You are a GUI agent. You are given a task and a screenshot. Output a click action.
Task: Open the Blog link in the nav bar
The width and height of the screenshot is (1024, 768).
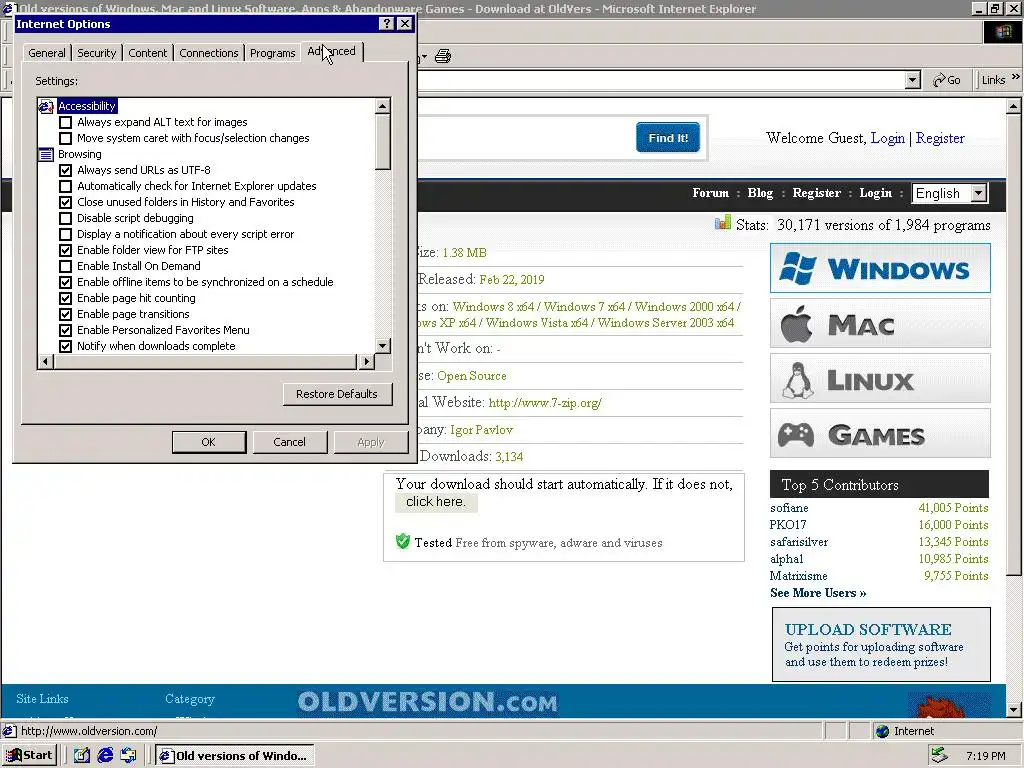[760, 193]
